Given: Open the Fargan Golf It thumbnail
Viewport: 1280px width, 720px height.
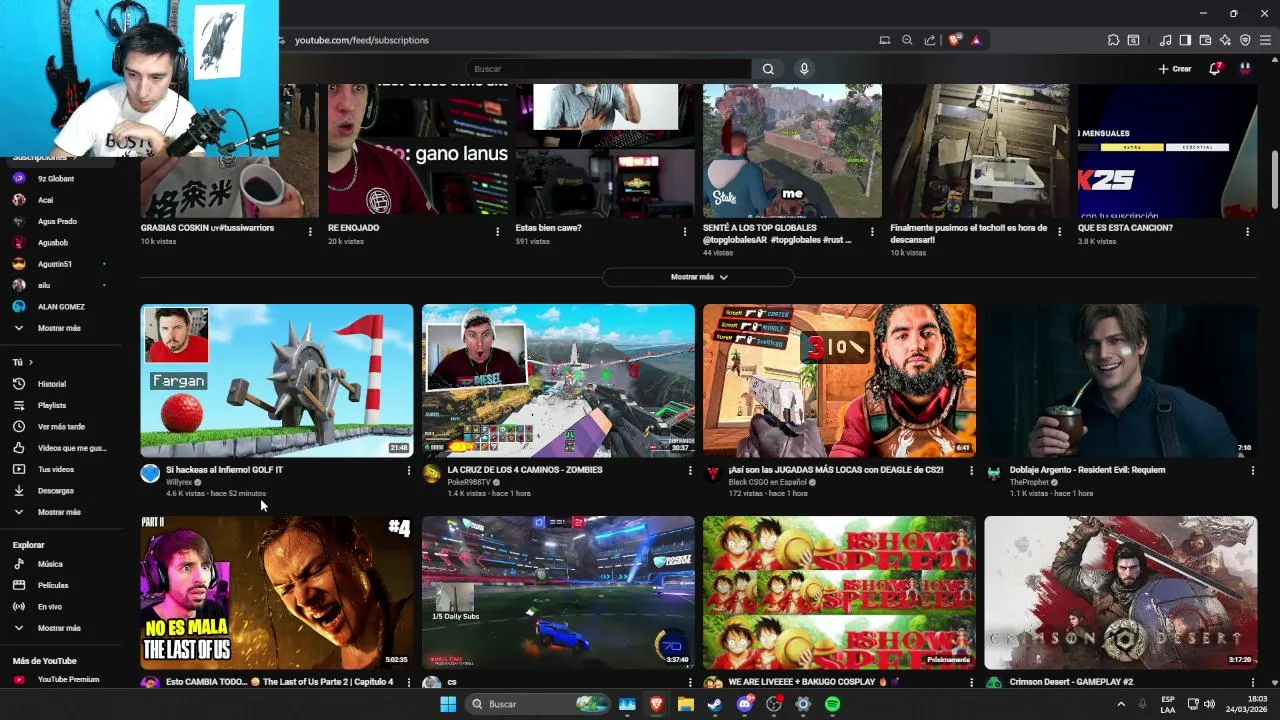Looking at the screenshot, I should point(277,381).
